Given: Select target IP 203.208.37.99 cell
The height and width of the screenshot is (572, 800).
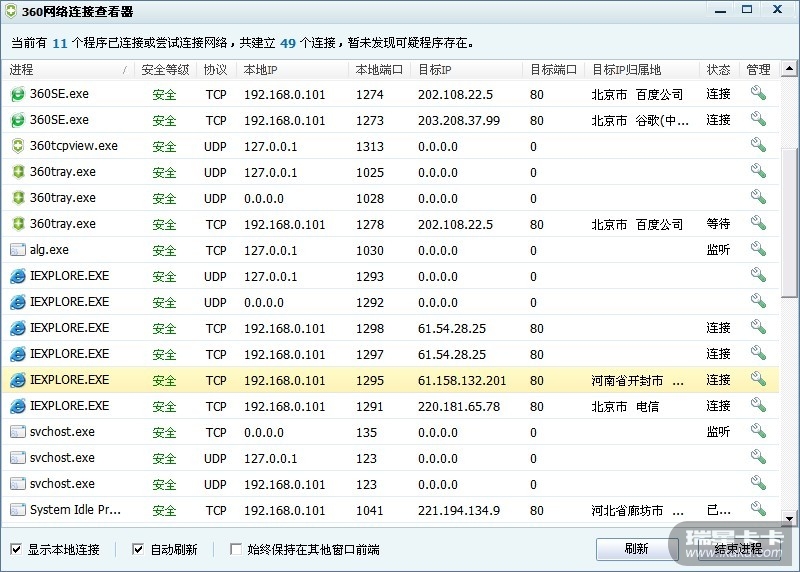Looking at the screenshot, I should click(459, 121).
